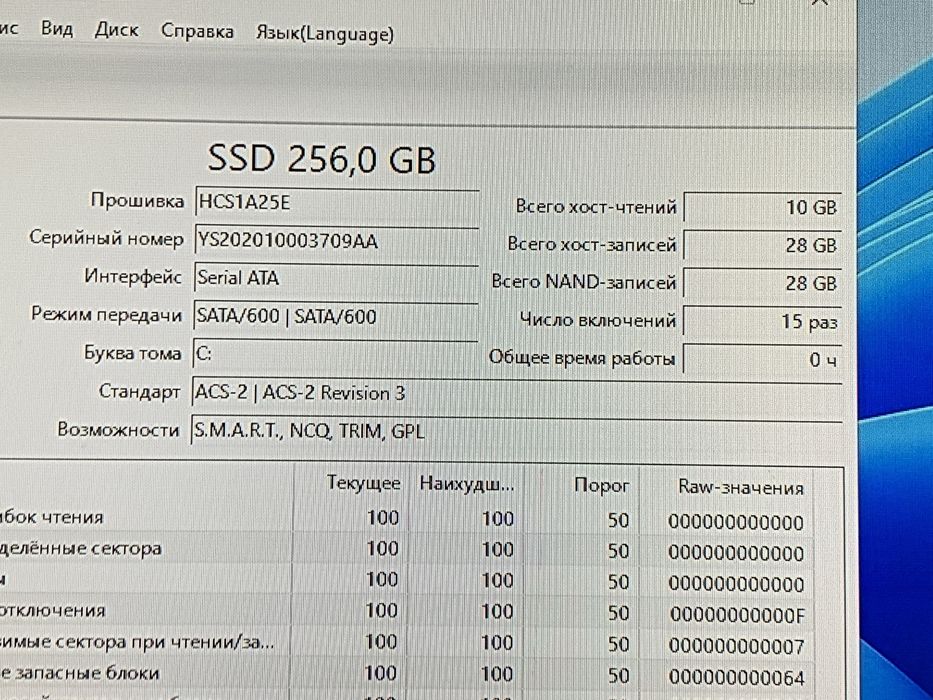Open the Справка menu
933x700 pixels.
click(x=198, y=32)
